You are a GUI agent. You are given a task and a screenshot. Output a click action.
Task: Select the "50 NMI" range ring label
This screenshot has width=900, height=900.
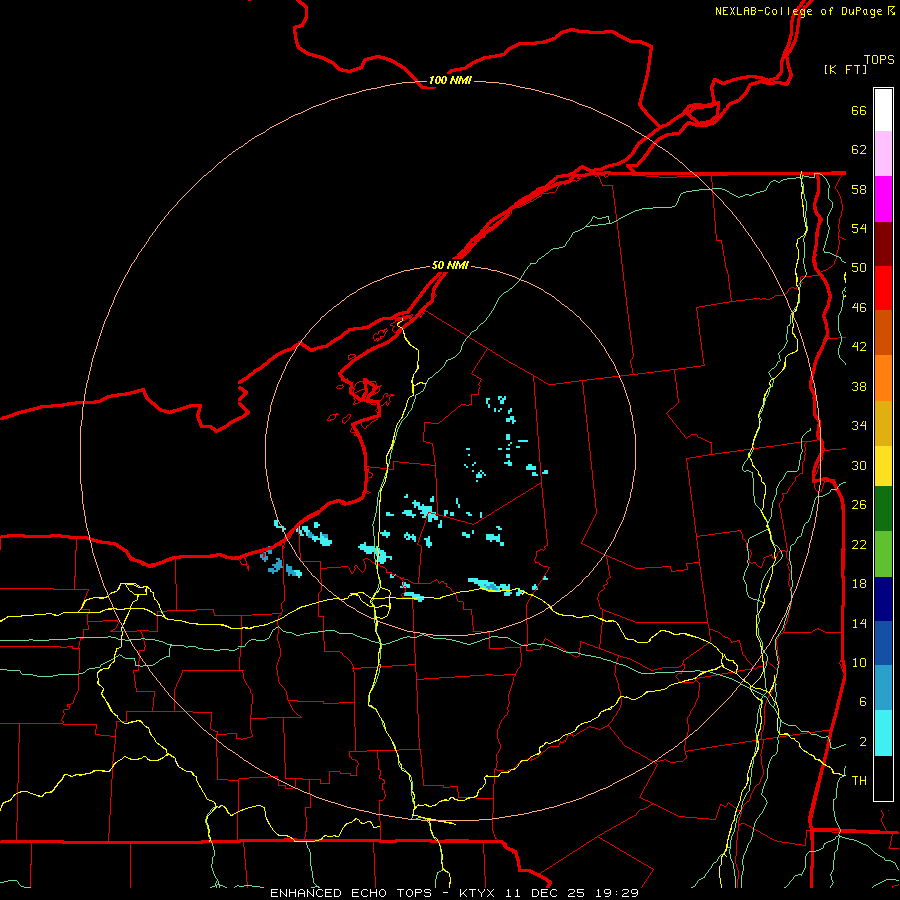click(x=450, y=265)
